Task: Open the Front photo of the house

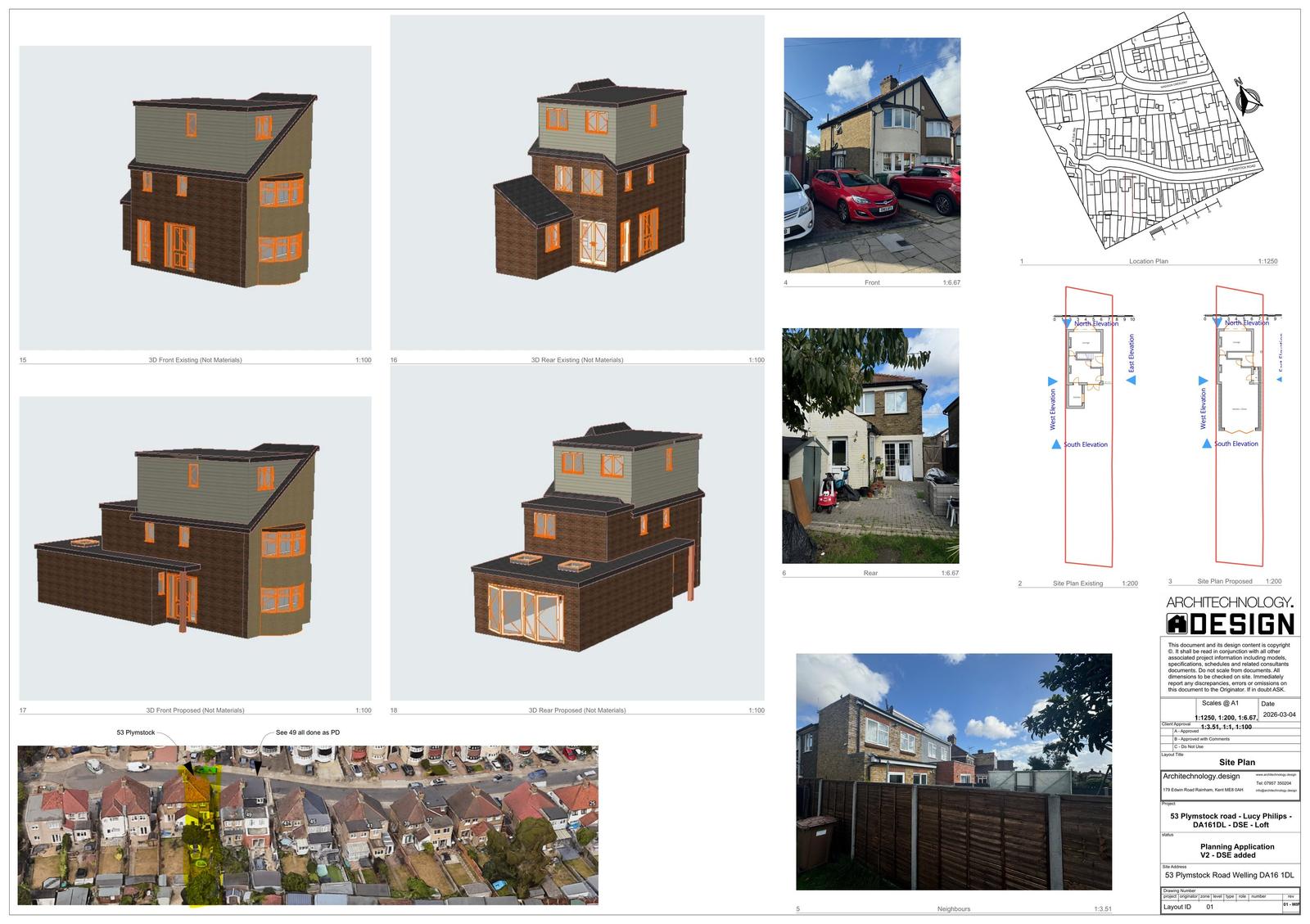Action: pyautogui.click(x=872, y=155)
